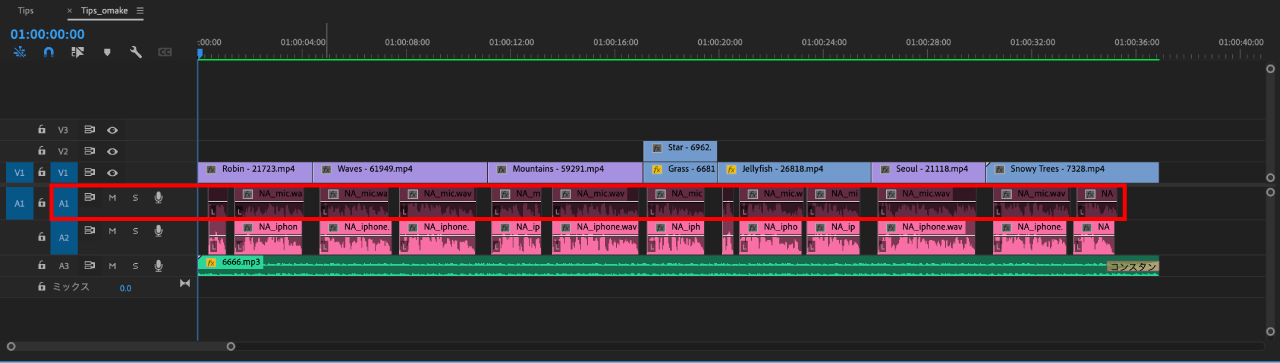Toggle track targeting for V3
The height and width of the screenshot is (363, 1280).
63,130
